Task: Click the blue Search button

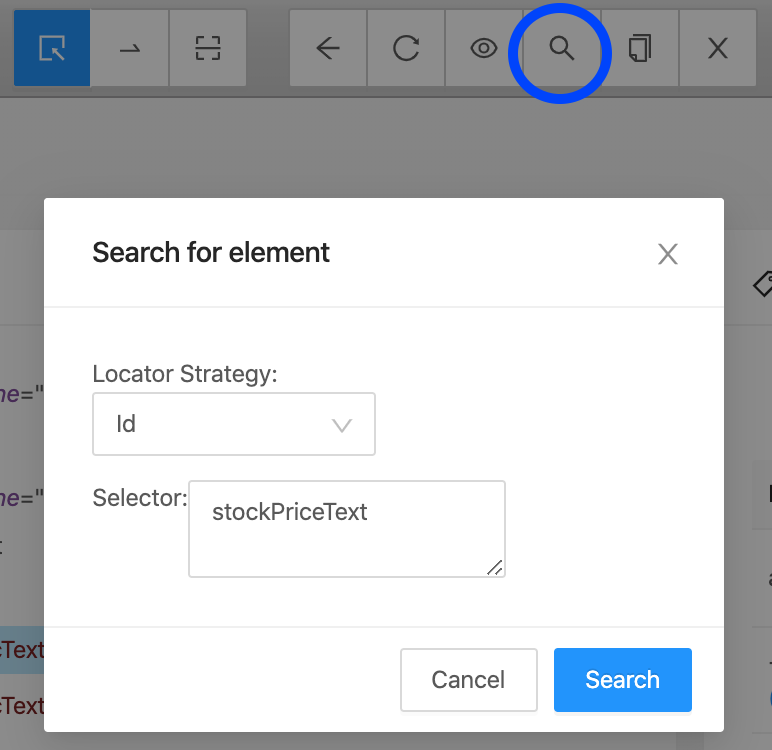Action: coord(622,680)
